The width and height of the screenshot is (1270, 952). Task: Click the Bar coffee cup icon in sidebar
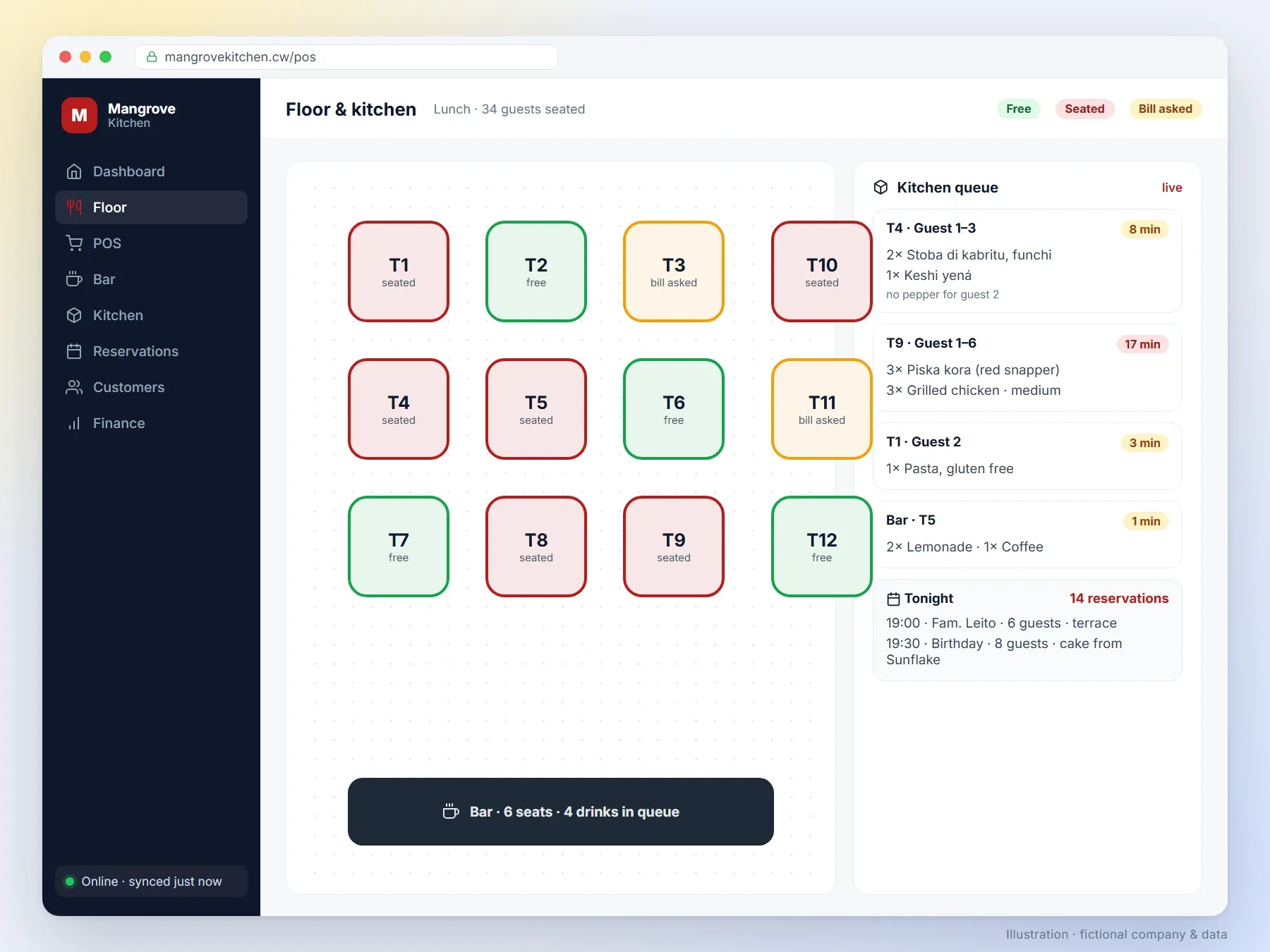(74, 279)
